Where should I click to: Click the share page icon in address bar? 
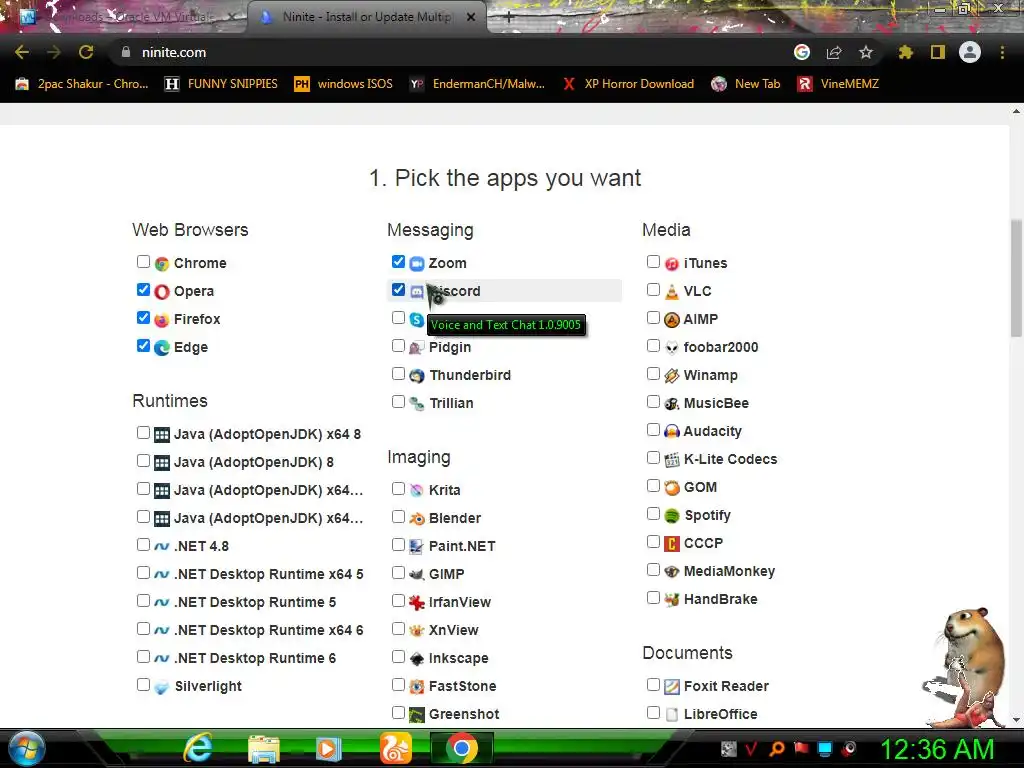834,52
